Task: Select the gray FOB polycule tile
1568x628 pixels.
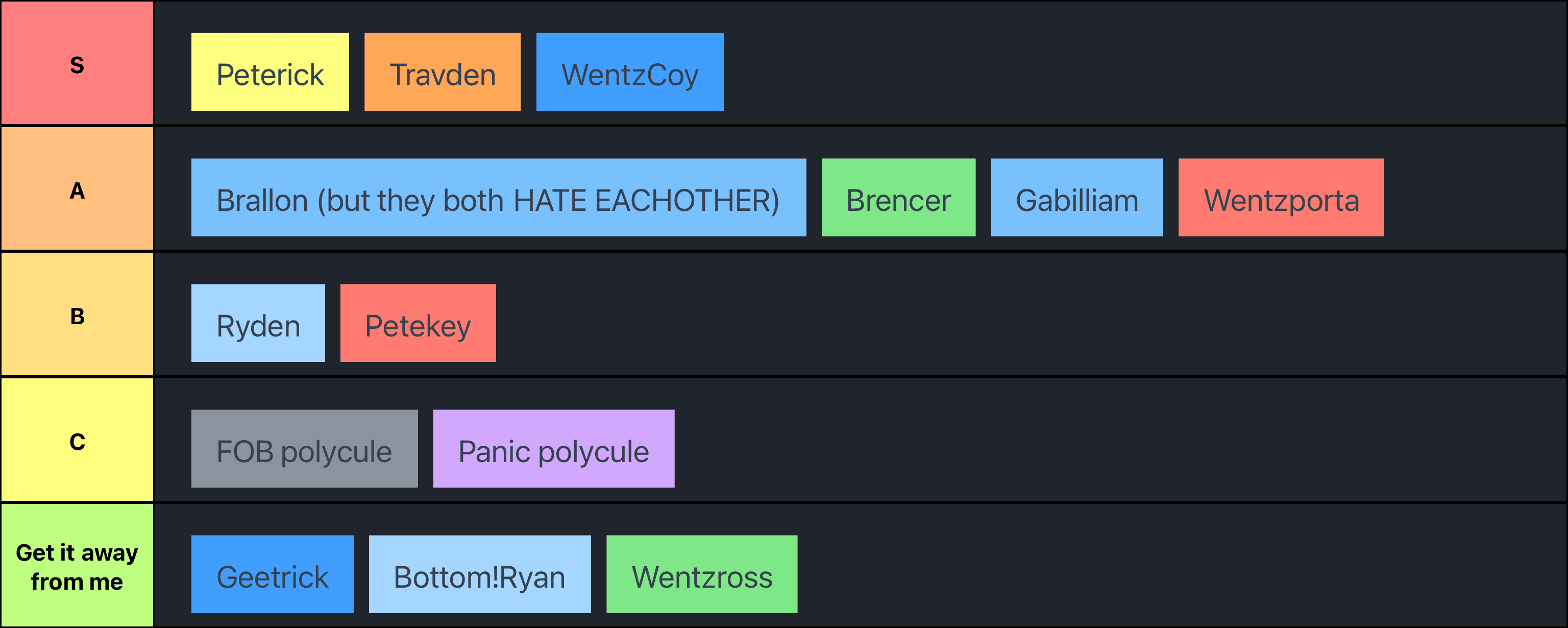Action: coord(304,448)
